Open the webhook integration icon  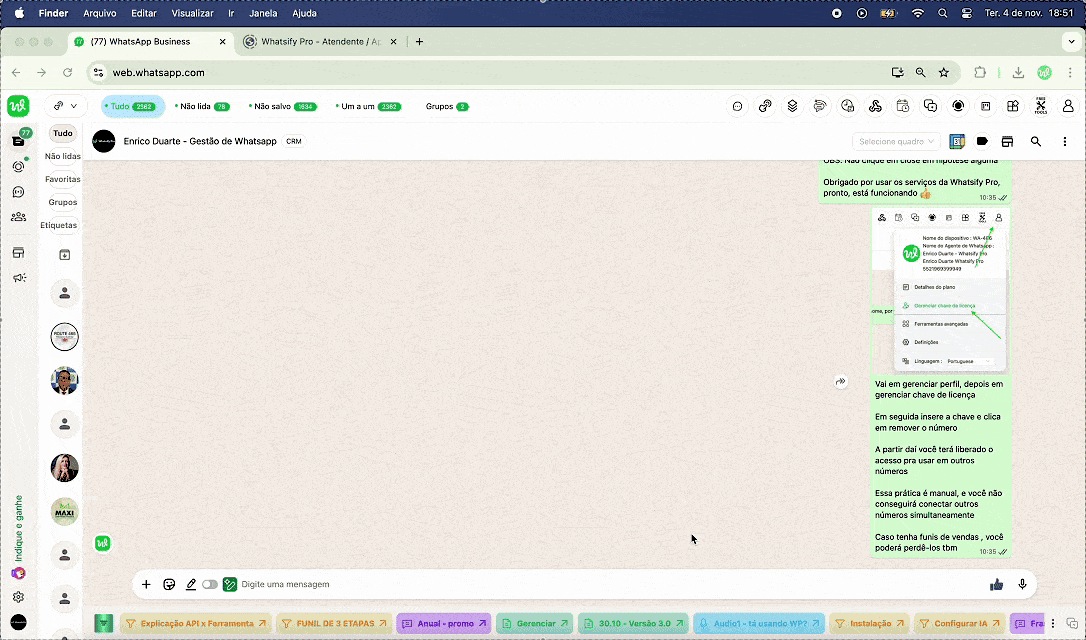[x=875, y=106]
